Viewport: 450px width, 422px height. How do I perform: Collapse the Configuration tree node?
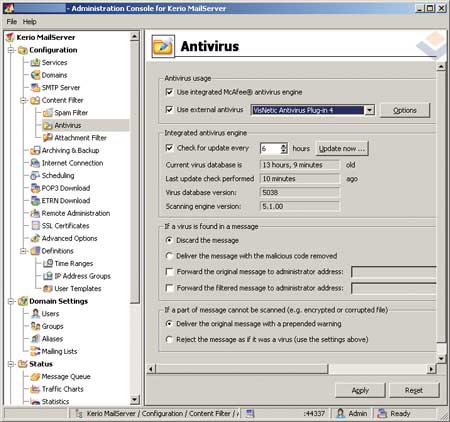coord(11,50)
